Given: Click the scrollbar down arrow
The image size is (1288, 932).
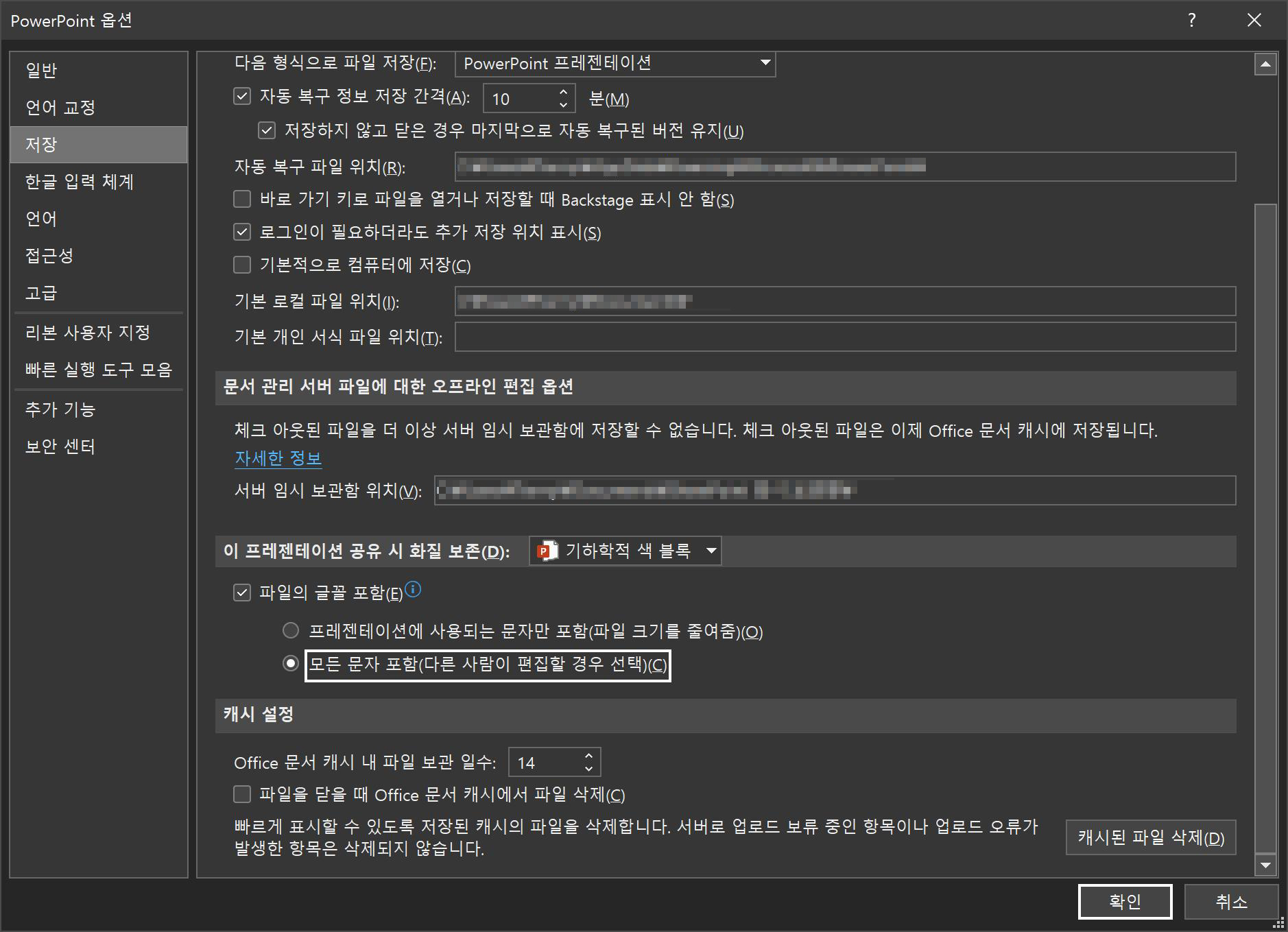Looking at the screenshot, I should [1265, 865].
